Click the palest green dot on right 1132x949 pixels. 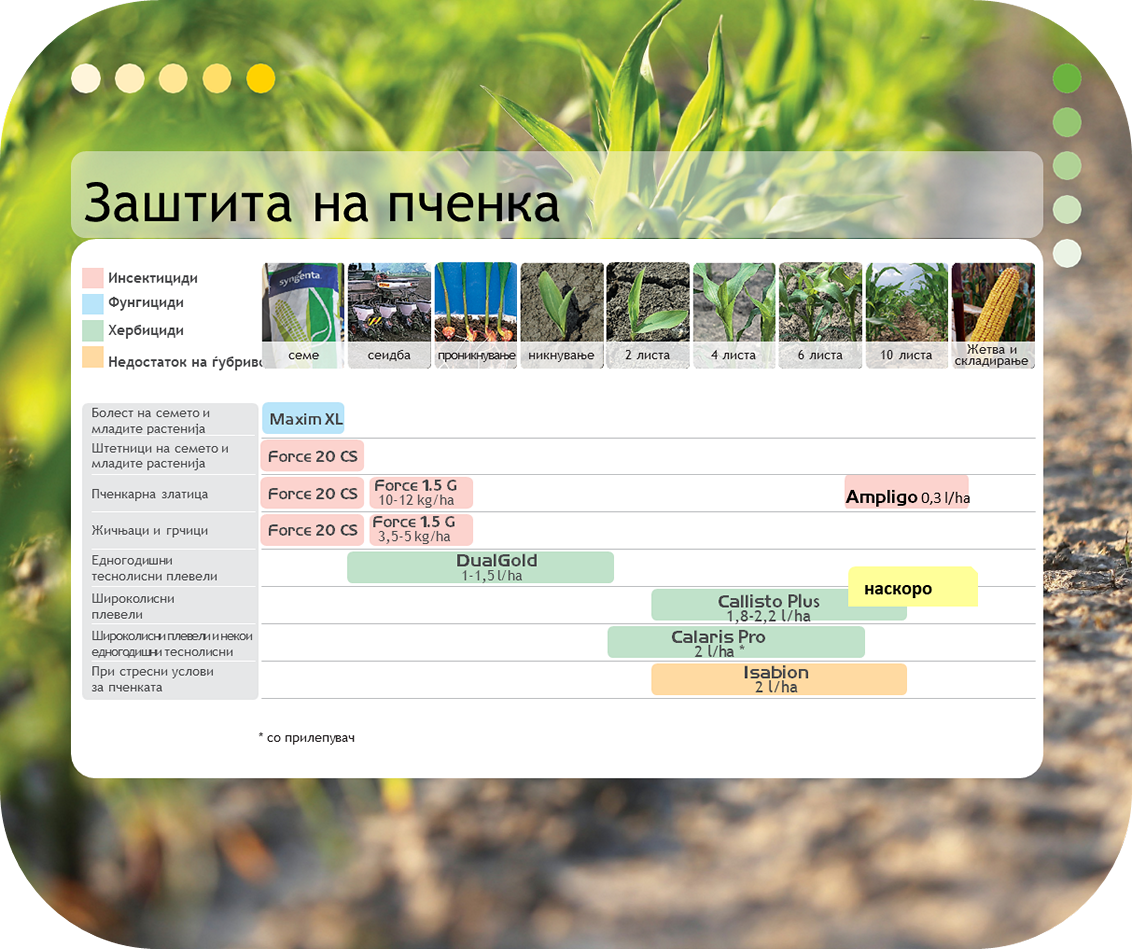tap(1067, 253)
